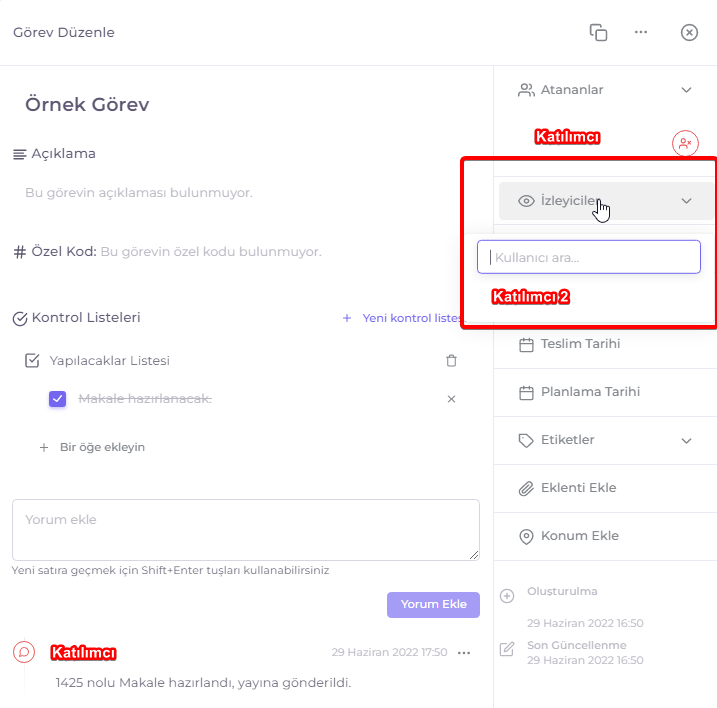Expand the Etiketler chevron
The image size is (717, 708).
[x=686, y=440]
